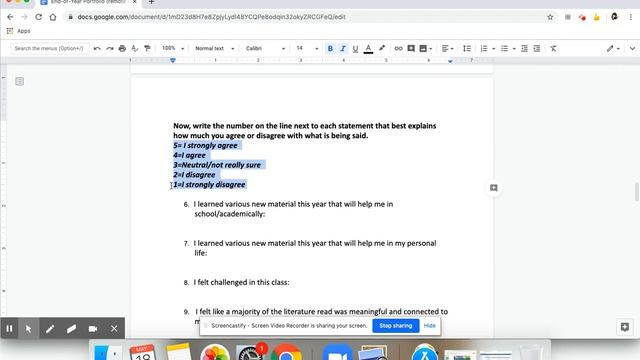640x360 pixels.
Task: Open the text color picker
Action: (368, 49)
